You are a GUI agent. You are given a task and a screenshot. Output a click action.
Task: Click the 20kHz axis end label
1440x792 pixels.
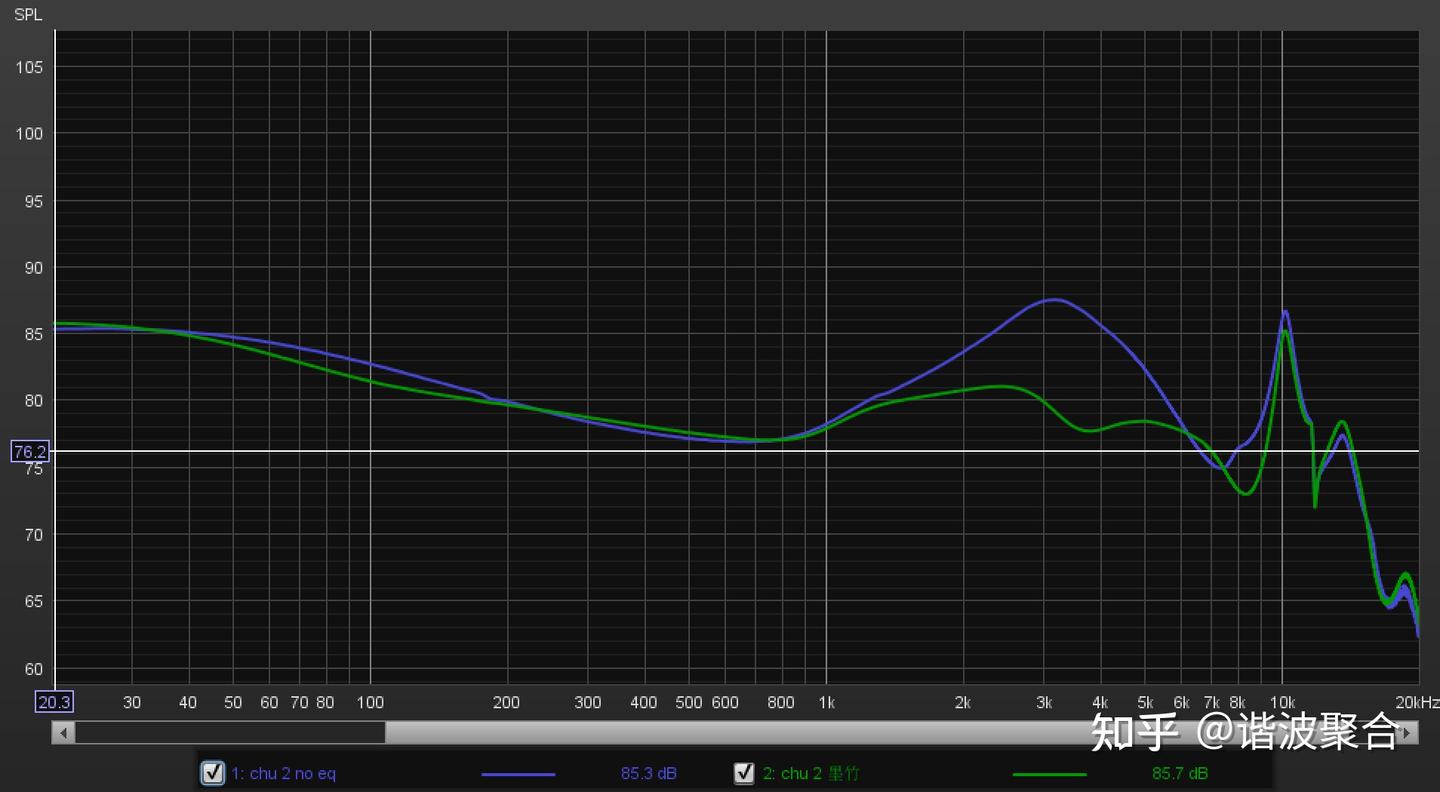1417,703
